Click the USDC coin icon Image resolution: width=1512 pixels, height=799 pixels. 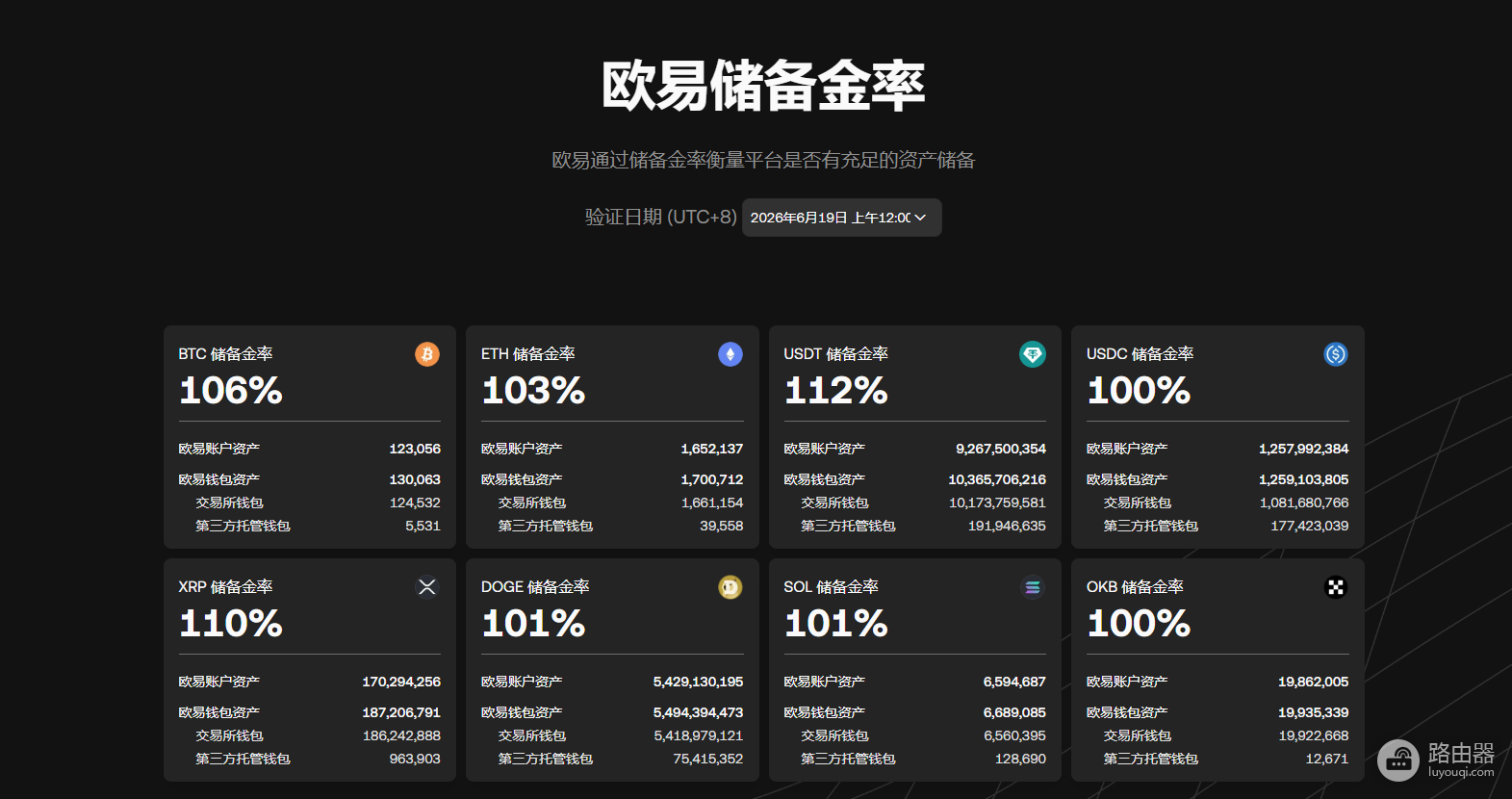[1336, 354]
